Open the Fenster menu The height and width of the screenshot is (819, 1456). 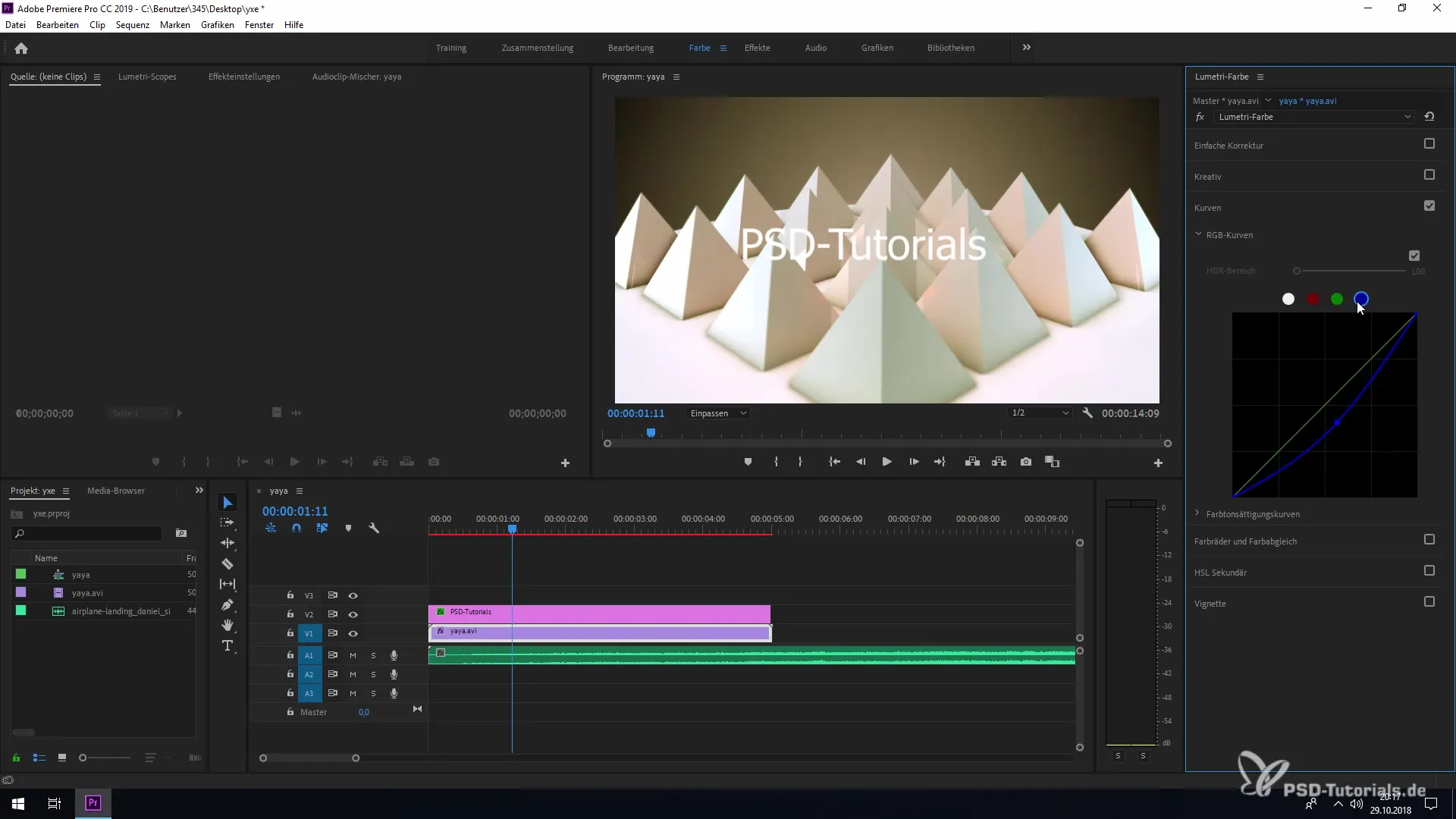(259, 25)
